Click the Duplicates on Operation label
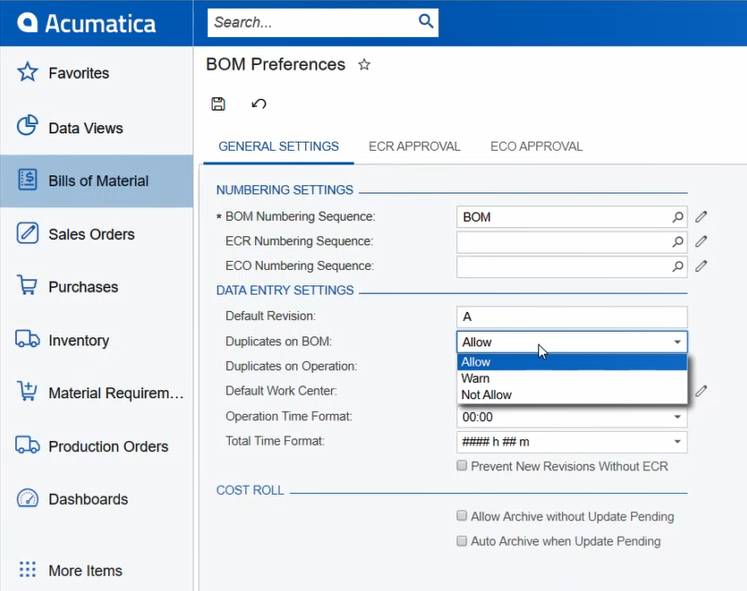The image size is (747, 591). tap(291, 366)
